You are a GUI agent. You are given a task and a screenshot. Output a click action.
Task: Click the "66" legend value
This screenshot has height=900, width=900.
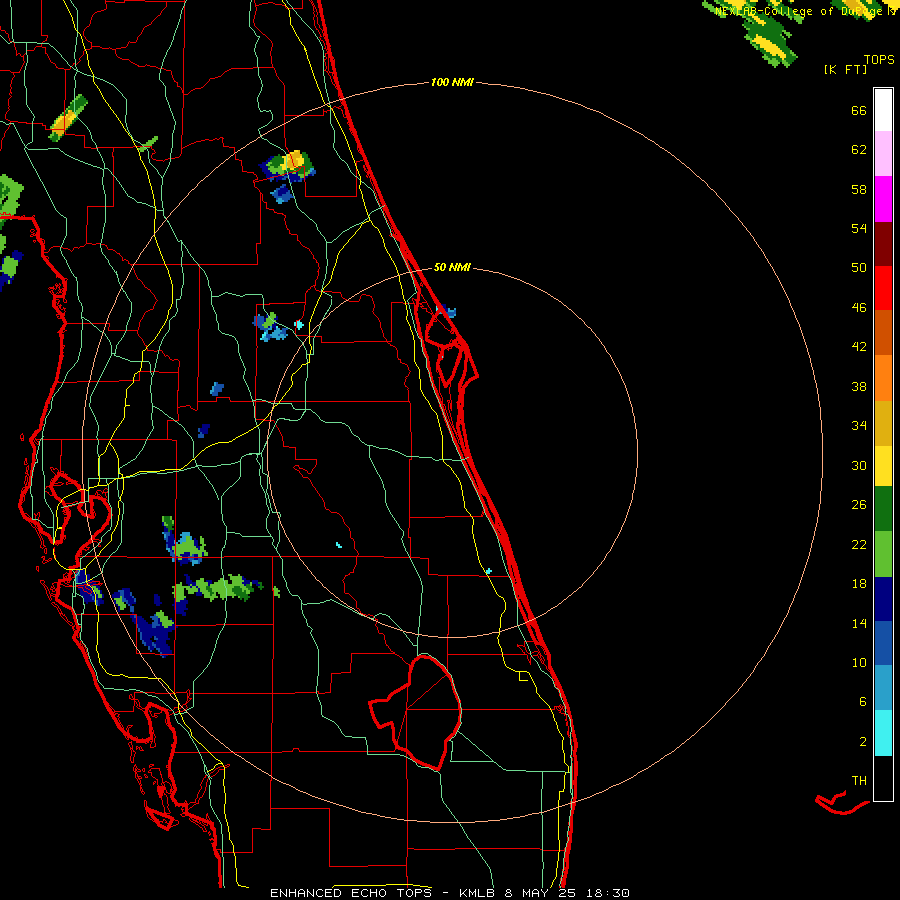[x=859, y=111]
